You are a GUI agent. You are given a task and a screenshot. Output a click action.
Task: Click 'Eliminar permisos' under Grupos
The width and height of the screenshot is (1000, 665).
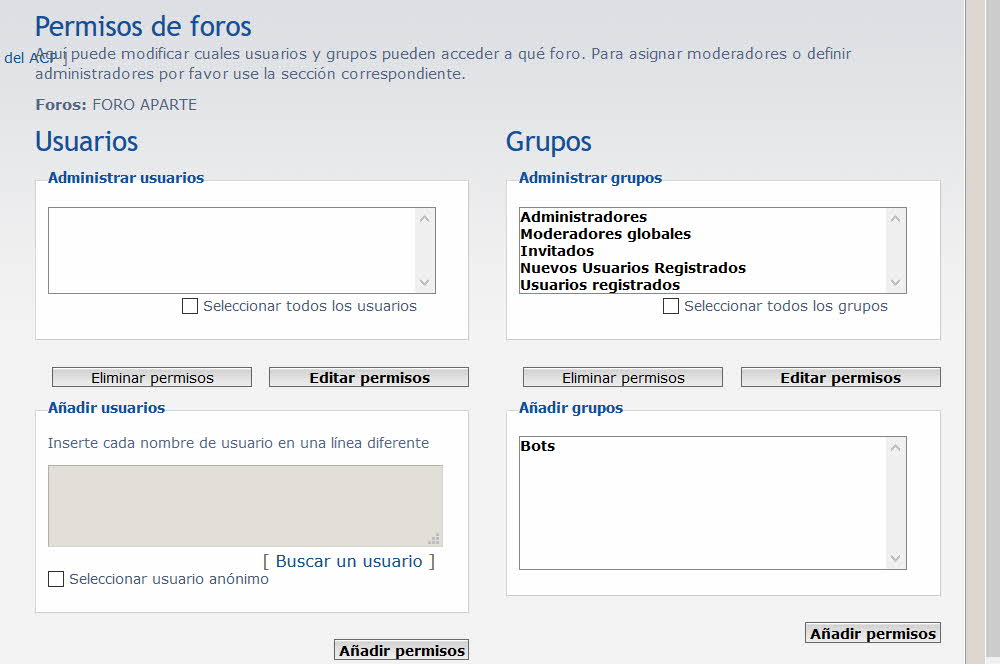622,377
